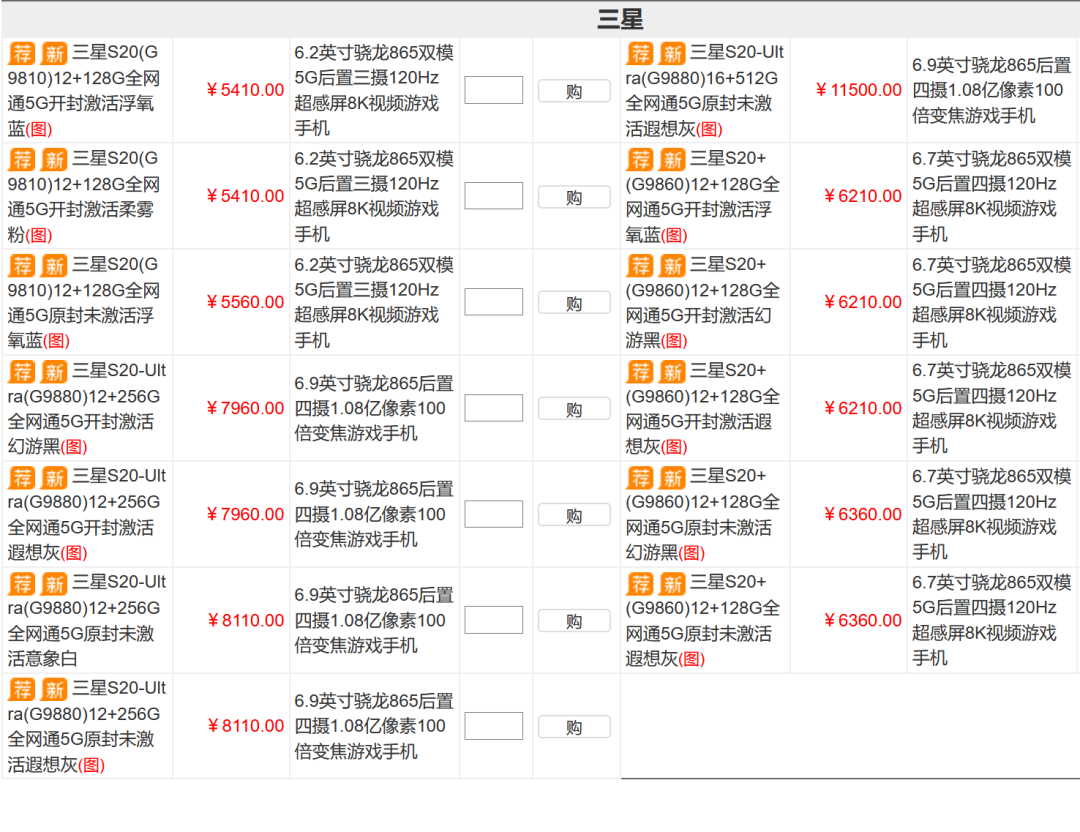Focus quantity box for S20-Ultra 原封未激活意象白

pos(494,621)
